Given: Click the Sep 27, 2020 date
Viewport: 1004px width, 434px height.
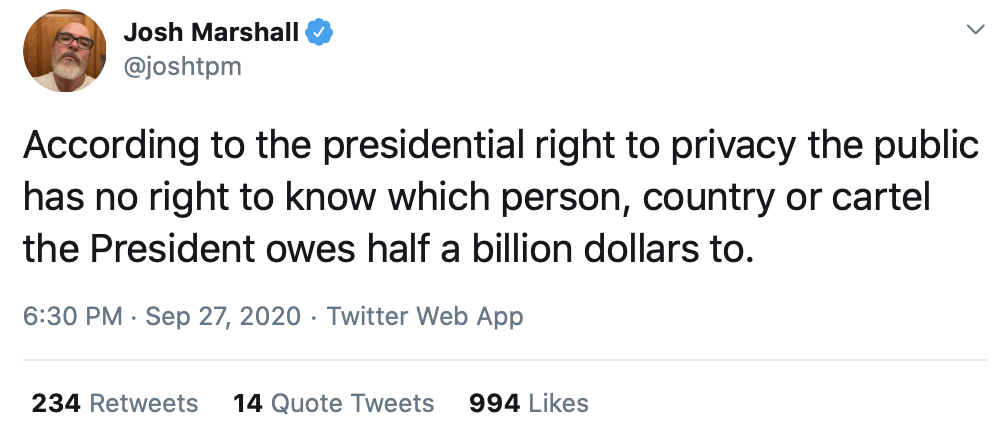Looking at the screenshot, I should point(223,317).
